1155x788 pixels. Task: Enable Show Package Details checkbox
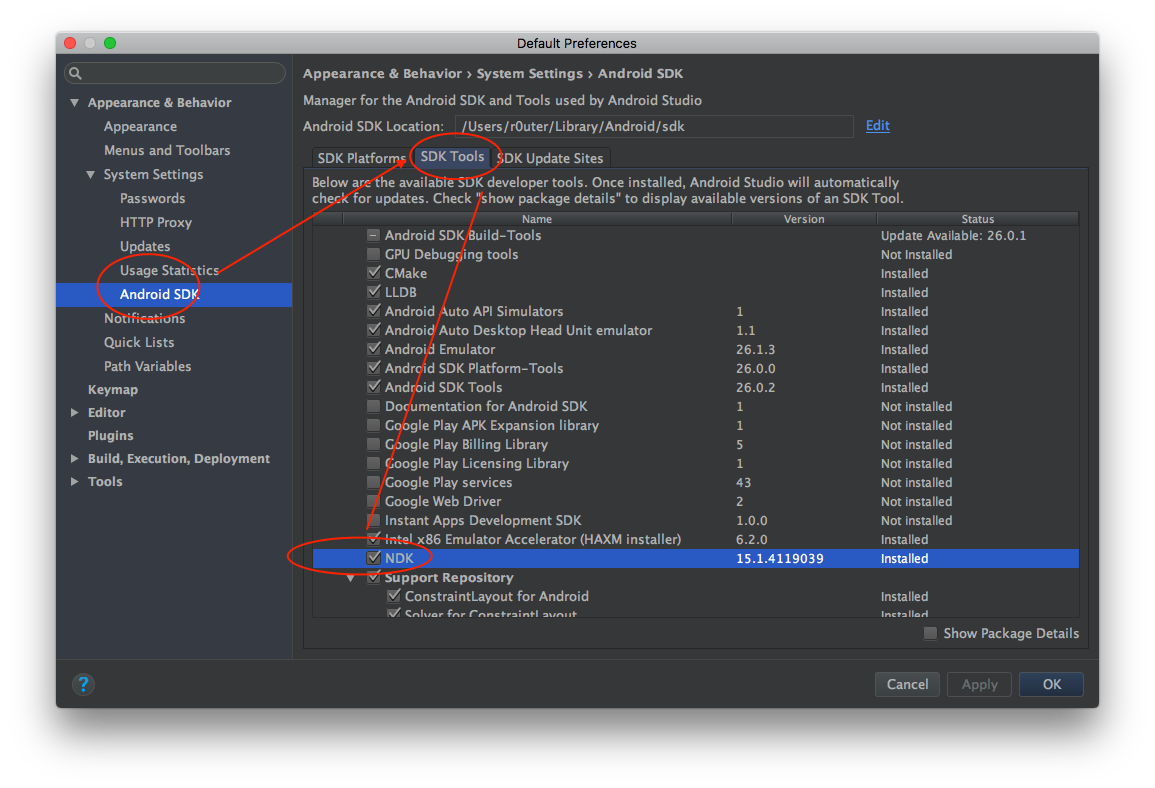coord(931,633)
